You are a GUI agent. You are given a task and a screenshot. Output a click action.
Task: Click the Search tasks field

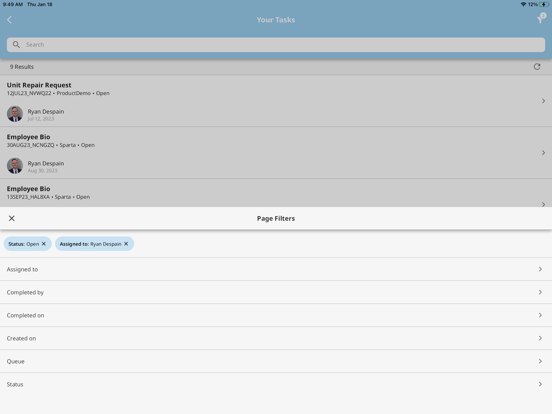276,45
